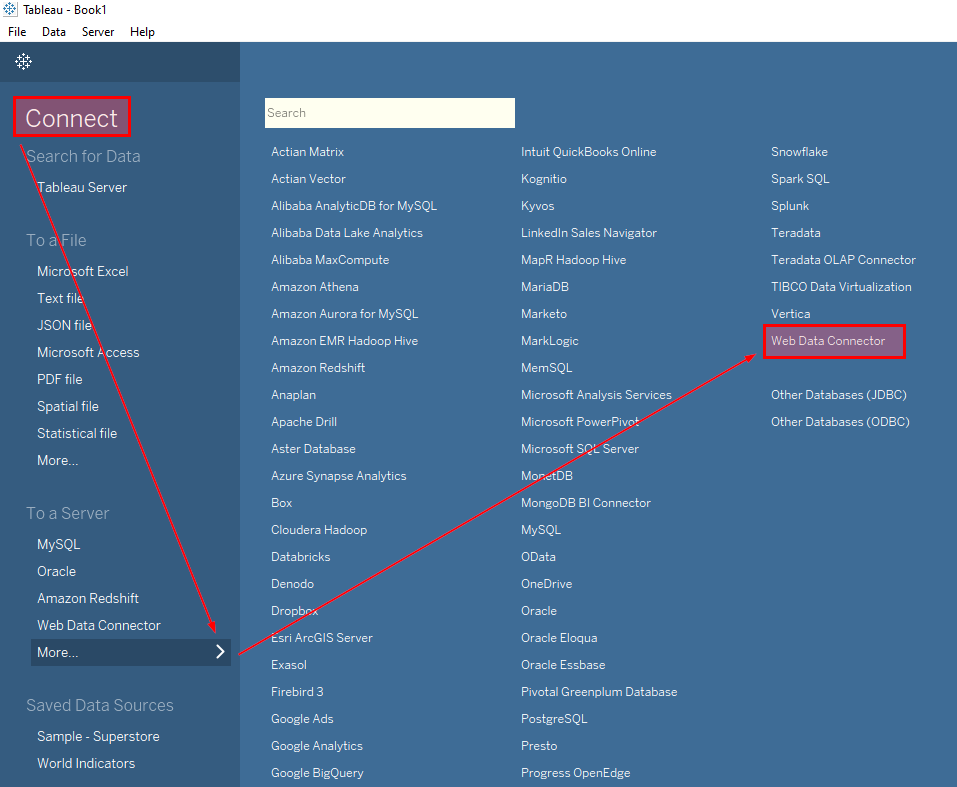
Task: Select MySQL in the sidebar server list
Action: (x=59, y=544)
